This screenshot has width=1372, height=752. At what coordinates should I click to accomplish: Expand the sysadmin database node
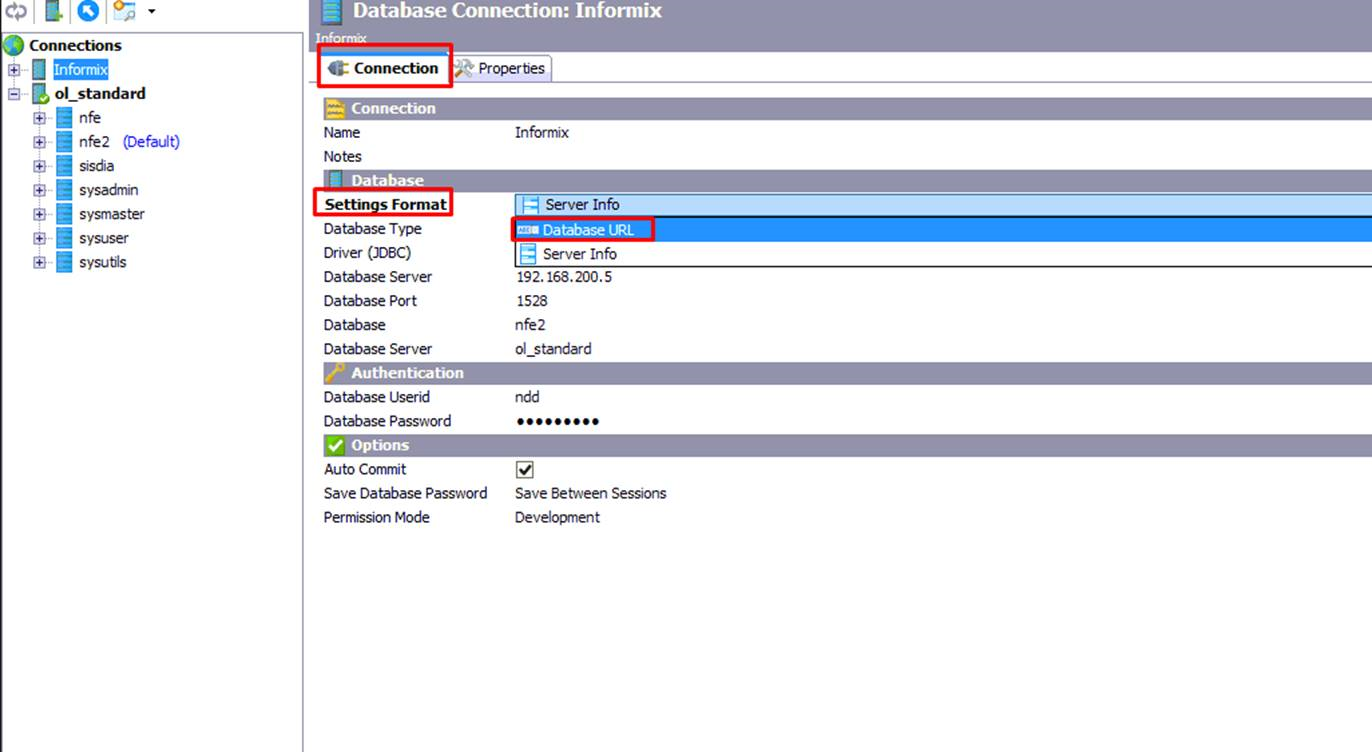pyautogui.click(x=39, y=190)
